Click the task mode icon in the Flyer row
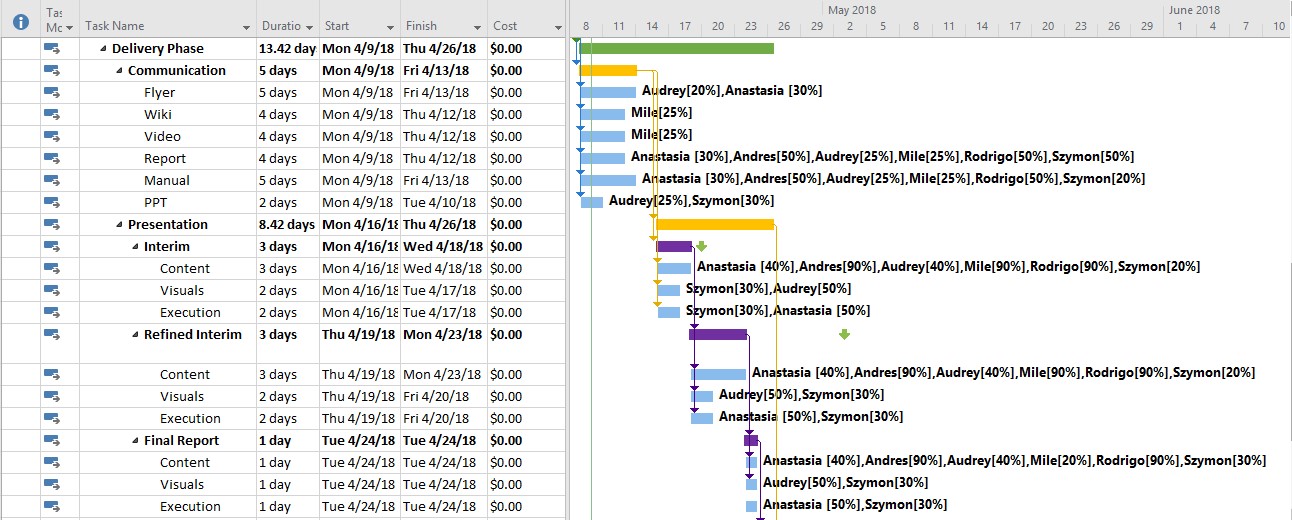 pyautogui.click(x=52, y=92)
